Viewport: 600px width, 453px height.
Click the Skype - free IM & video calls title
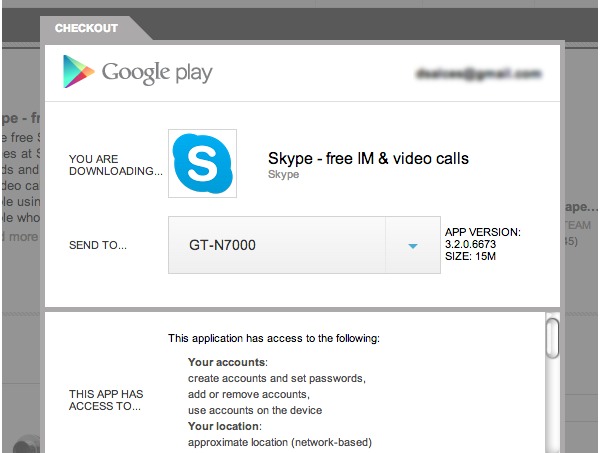[368, 158]
